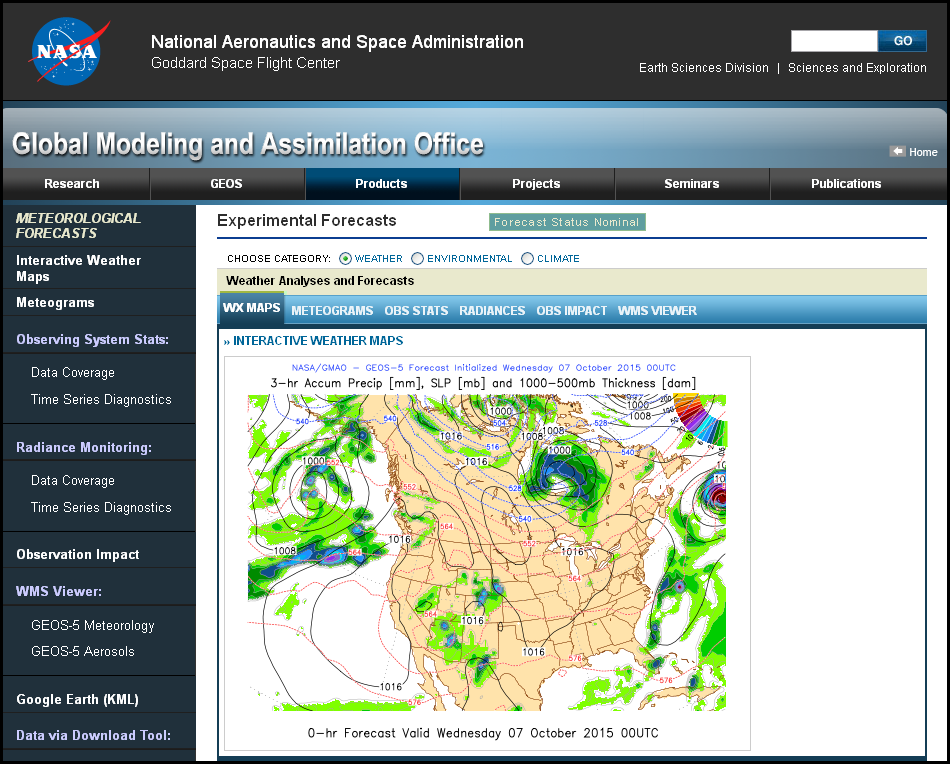Click the Observing System Stats heading
Screen dimensions: 950x764
[x=92, y=339]
